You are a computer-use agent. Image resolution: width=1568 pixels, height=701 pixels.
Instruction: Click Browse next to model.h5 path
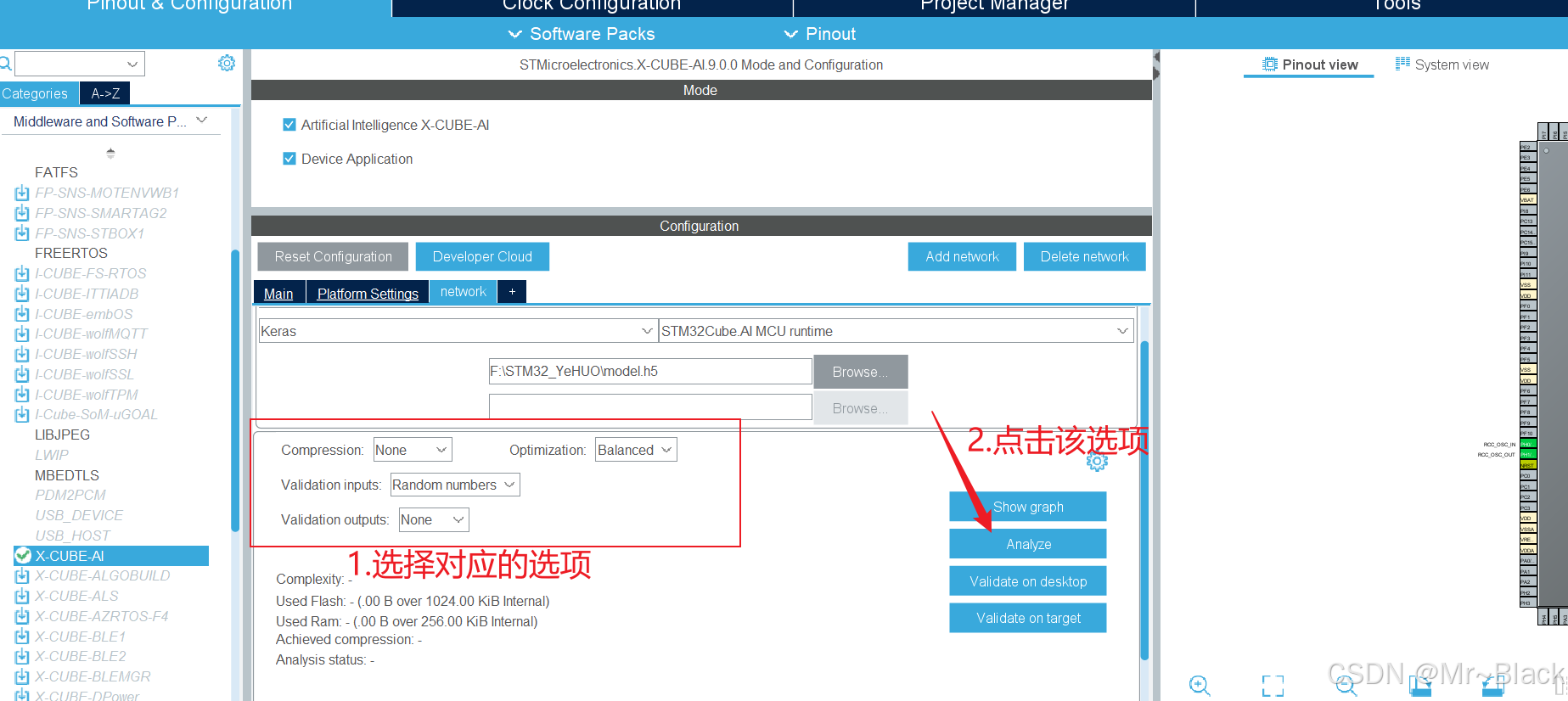coord(860,372)
